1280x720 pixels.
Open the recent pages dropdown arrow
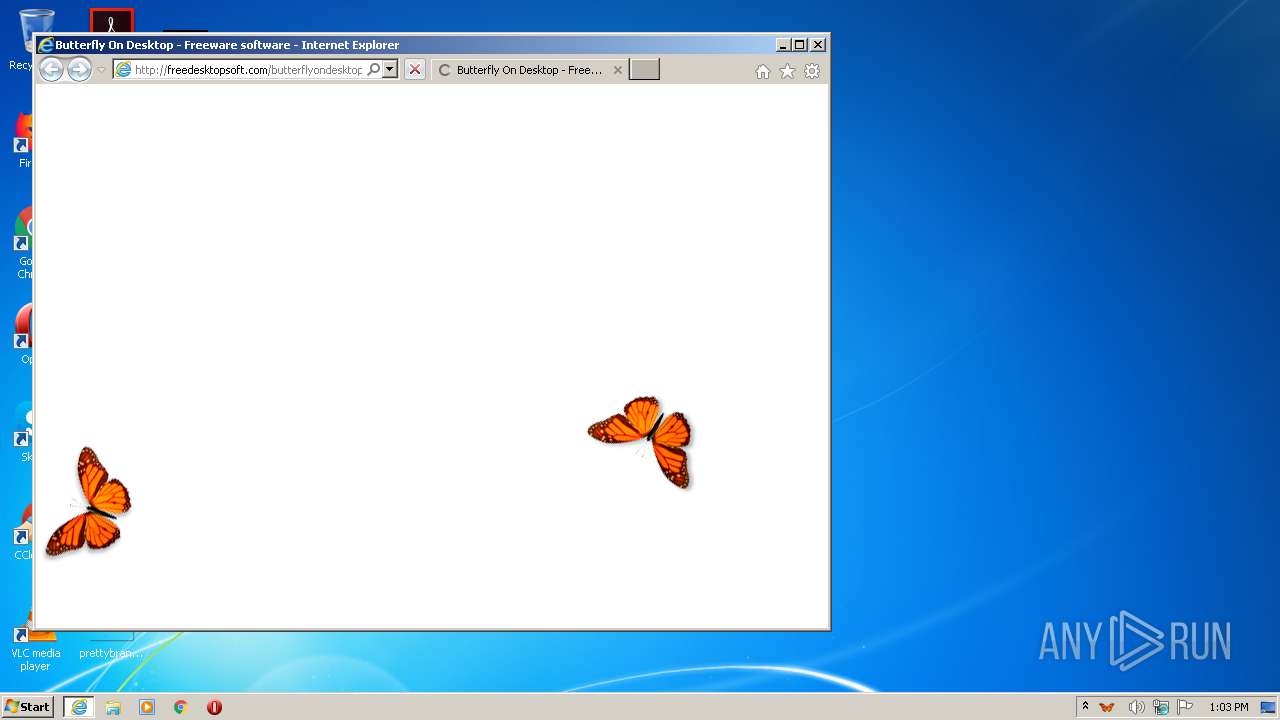[x=101, y=70]
